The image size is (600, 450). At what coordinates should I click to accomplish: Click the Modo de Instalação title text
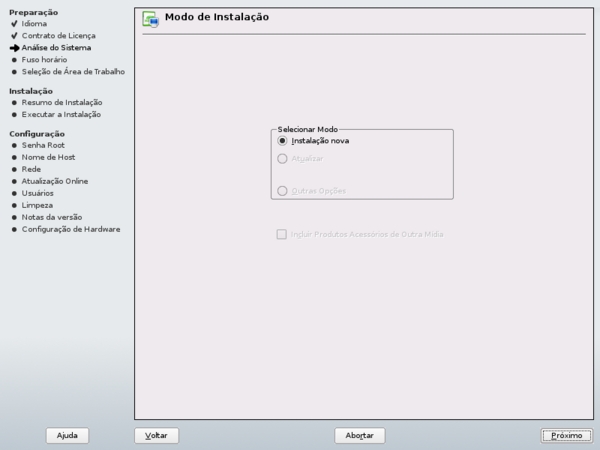(217, 17)
